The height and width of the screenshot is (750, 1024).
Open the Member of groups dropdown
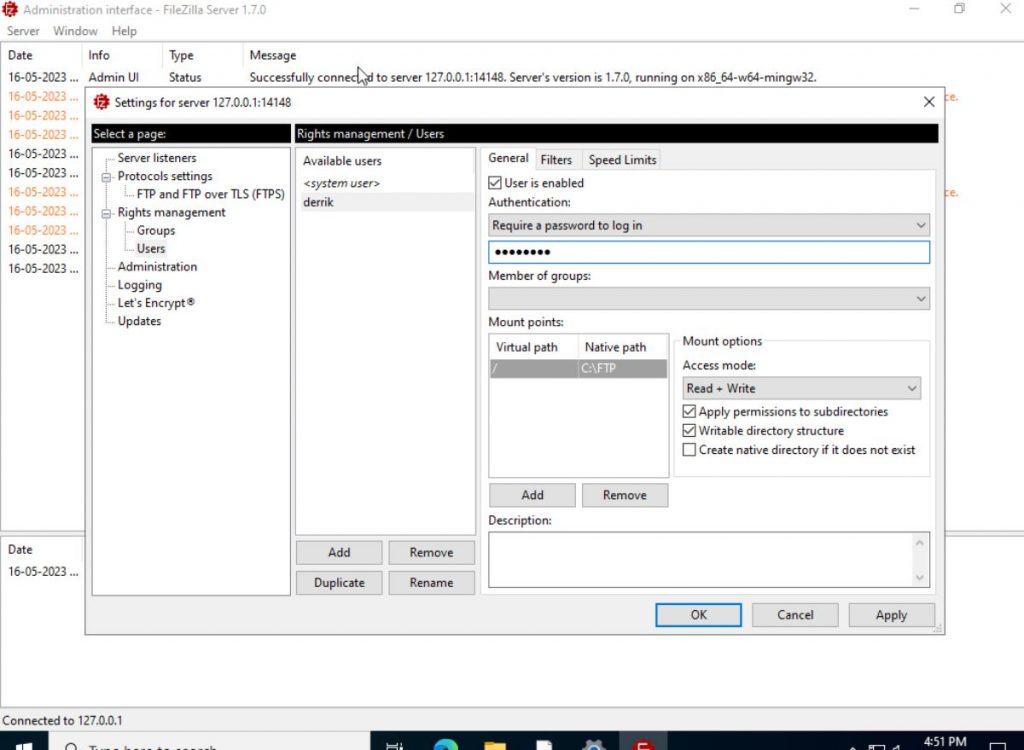tap(708, 298)
